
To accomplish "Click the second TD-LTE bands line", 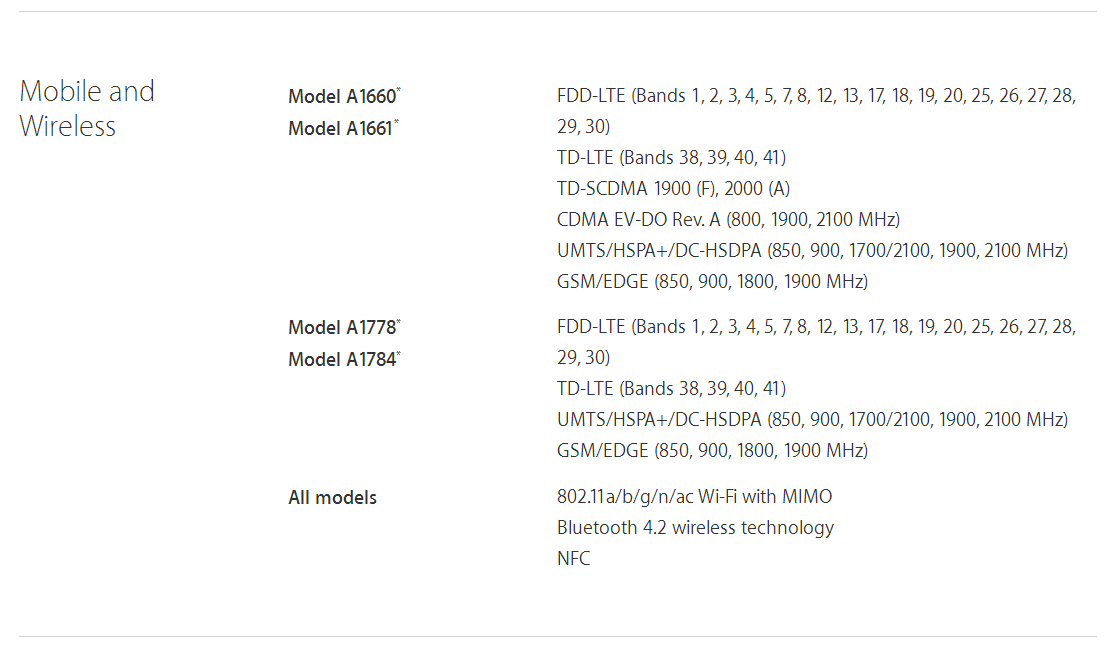I will point(671,388).
